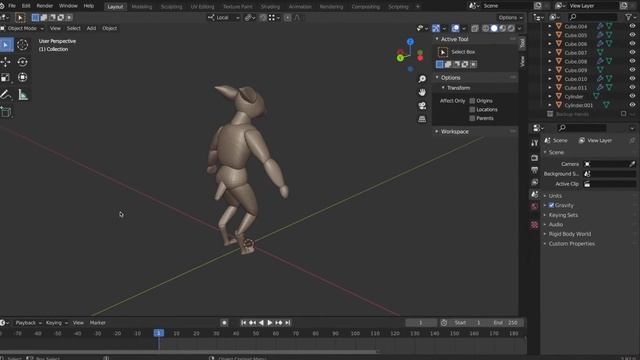The image size is (640, 360).
Task: Click the End frame field
Action: pos(506,323)
